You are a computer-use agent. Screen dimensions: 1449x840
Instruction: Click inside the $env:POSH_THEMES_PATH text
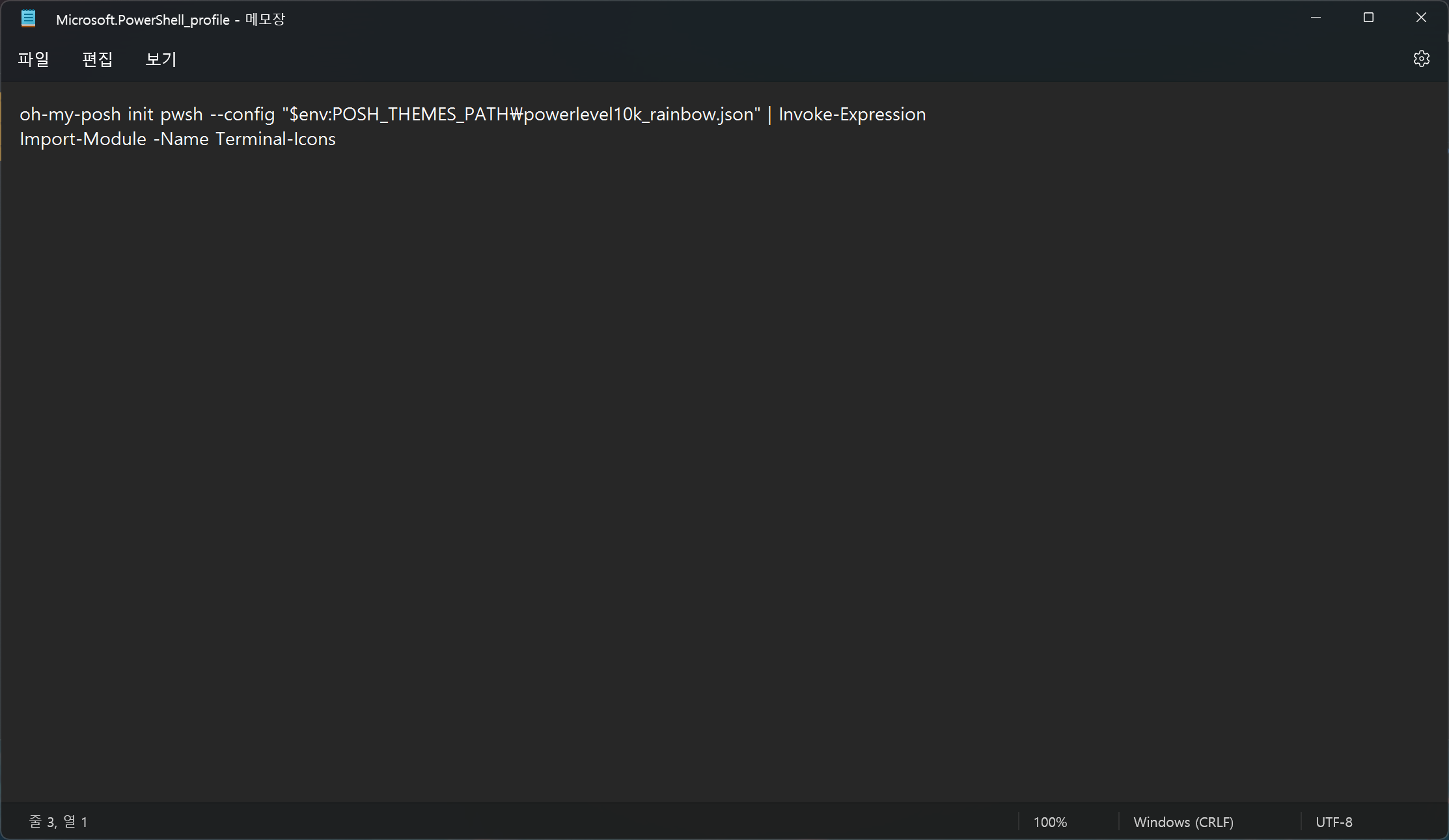click(x=398, y=115)
